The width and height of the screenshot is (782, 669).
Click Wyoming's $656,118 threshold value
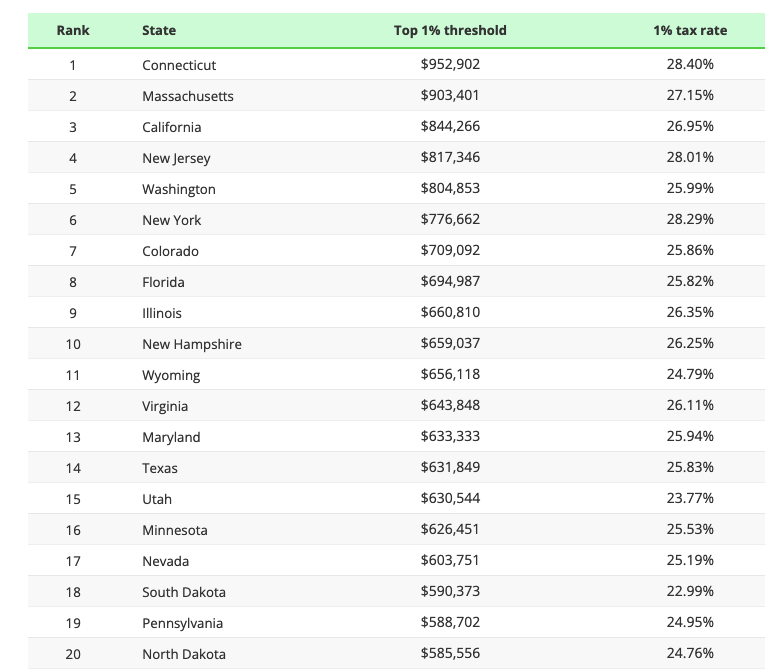451,375
